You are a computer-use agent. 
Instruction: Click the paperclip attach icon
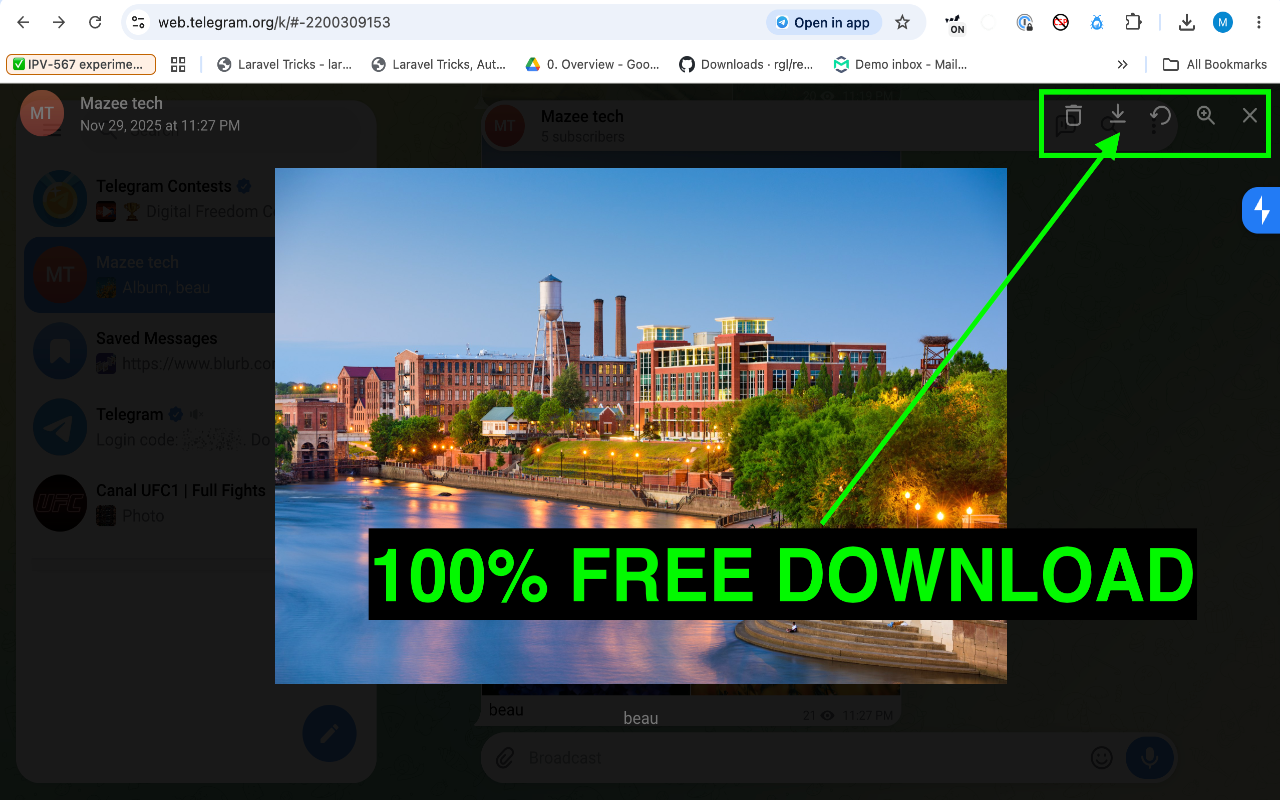pyautogui.click(x=507, y=758)
